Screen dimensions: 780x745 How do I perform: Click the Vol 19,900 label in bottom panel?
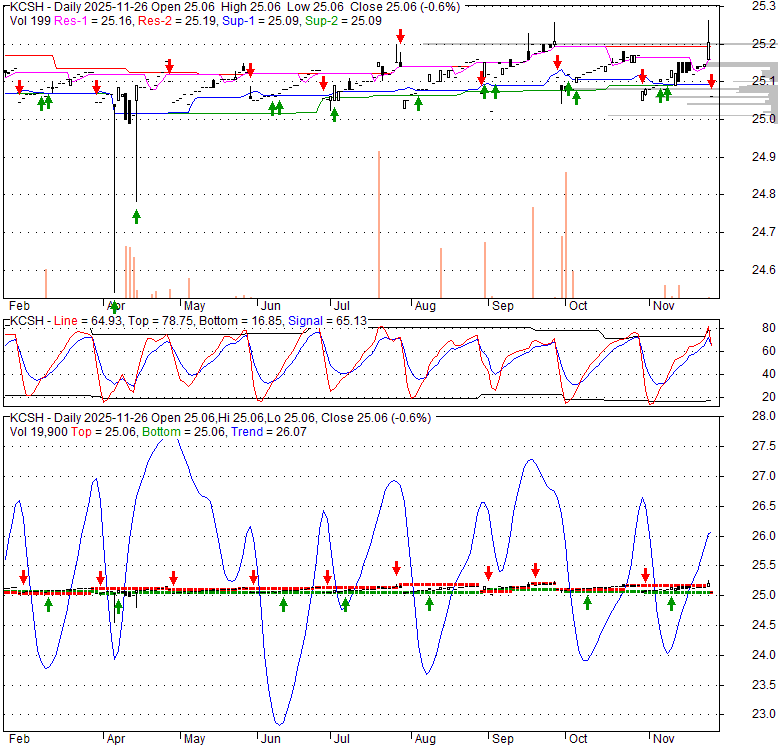click(37, 431)
